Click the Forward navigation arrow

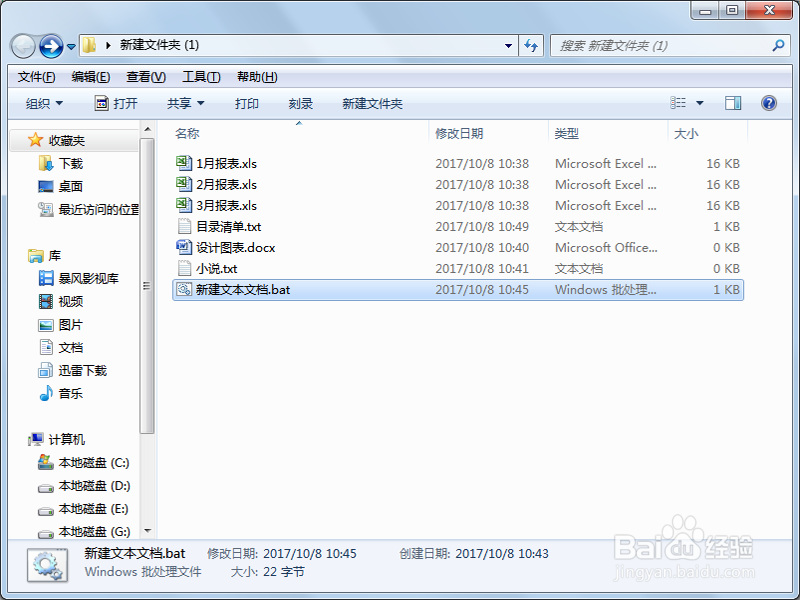point(52,46)
